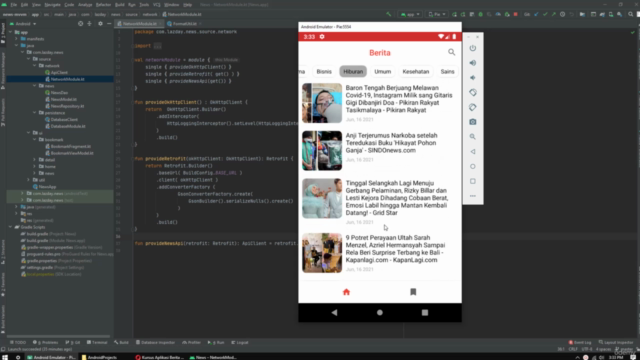Click emulator sidebar back triangle

click(x=473, y=151)
